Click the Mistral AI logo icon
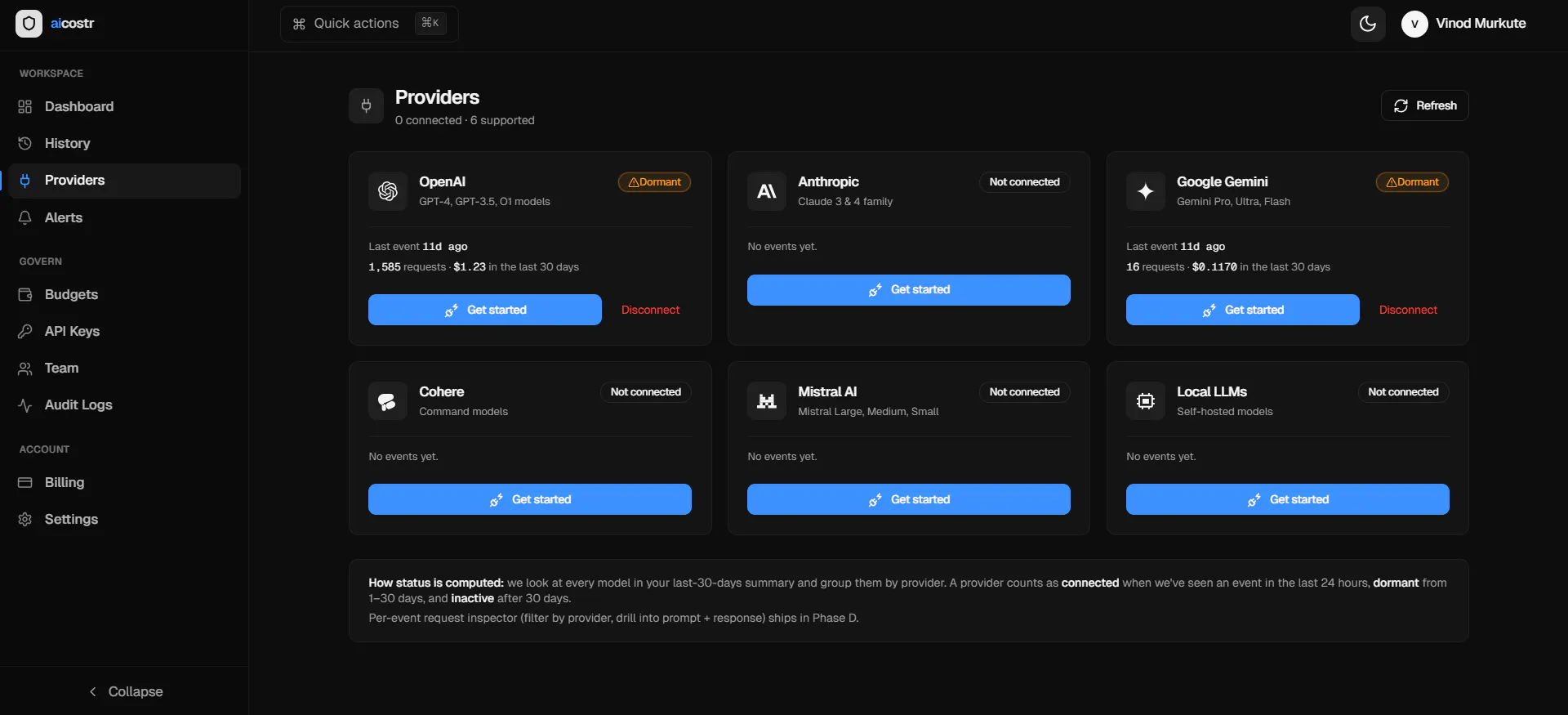The height and width of the screenshot is (715, 1568). 767,401
